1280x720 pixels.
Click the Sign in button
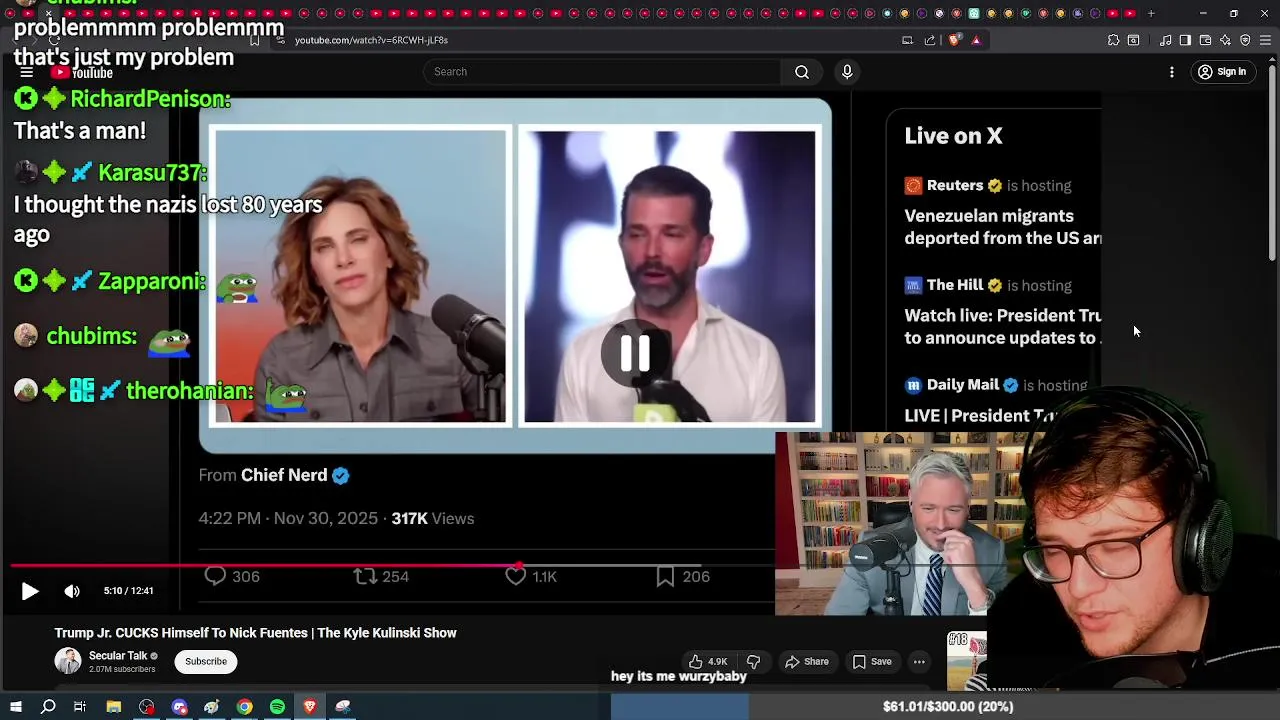click(1222, 72)
